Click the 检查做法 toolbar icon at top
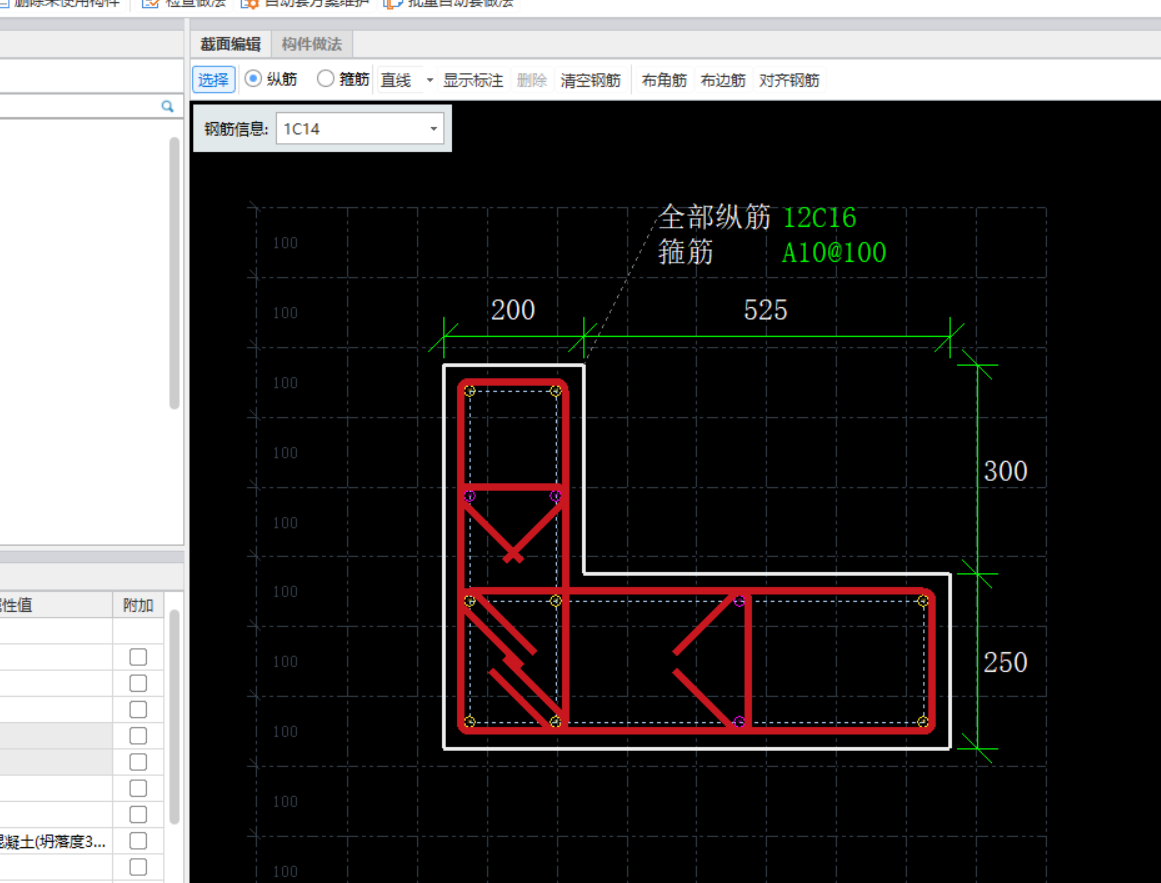1161x883 pixels. [x=150, y=3]
